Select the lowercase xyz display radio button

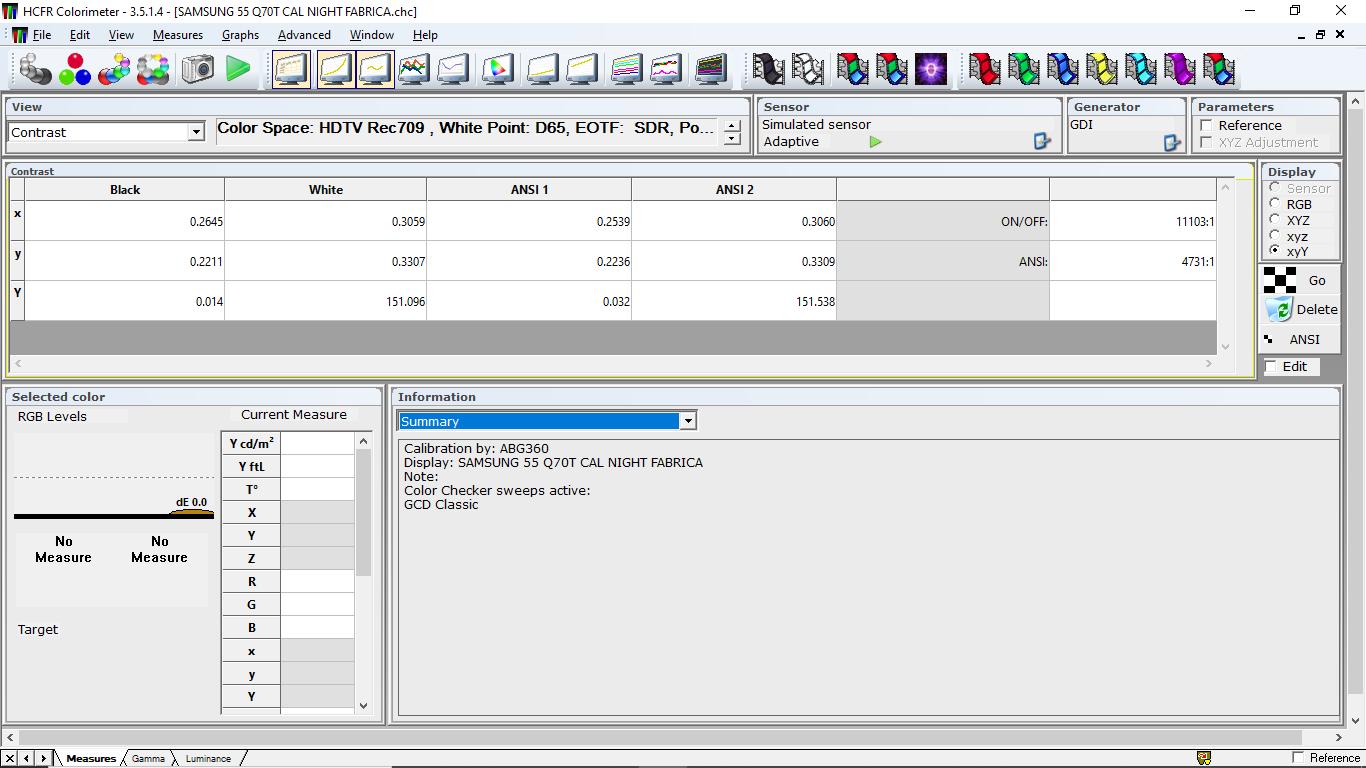coord(1274,236)
